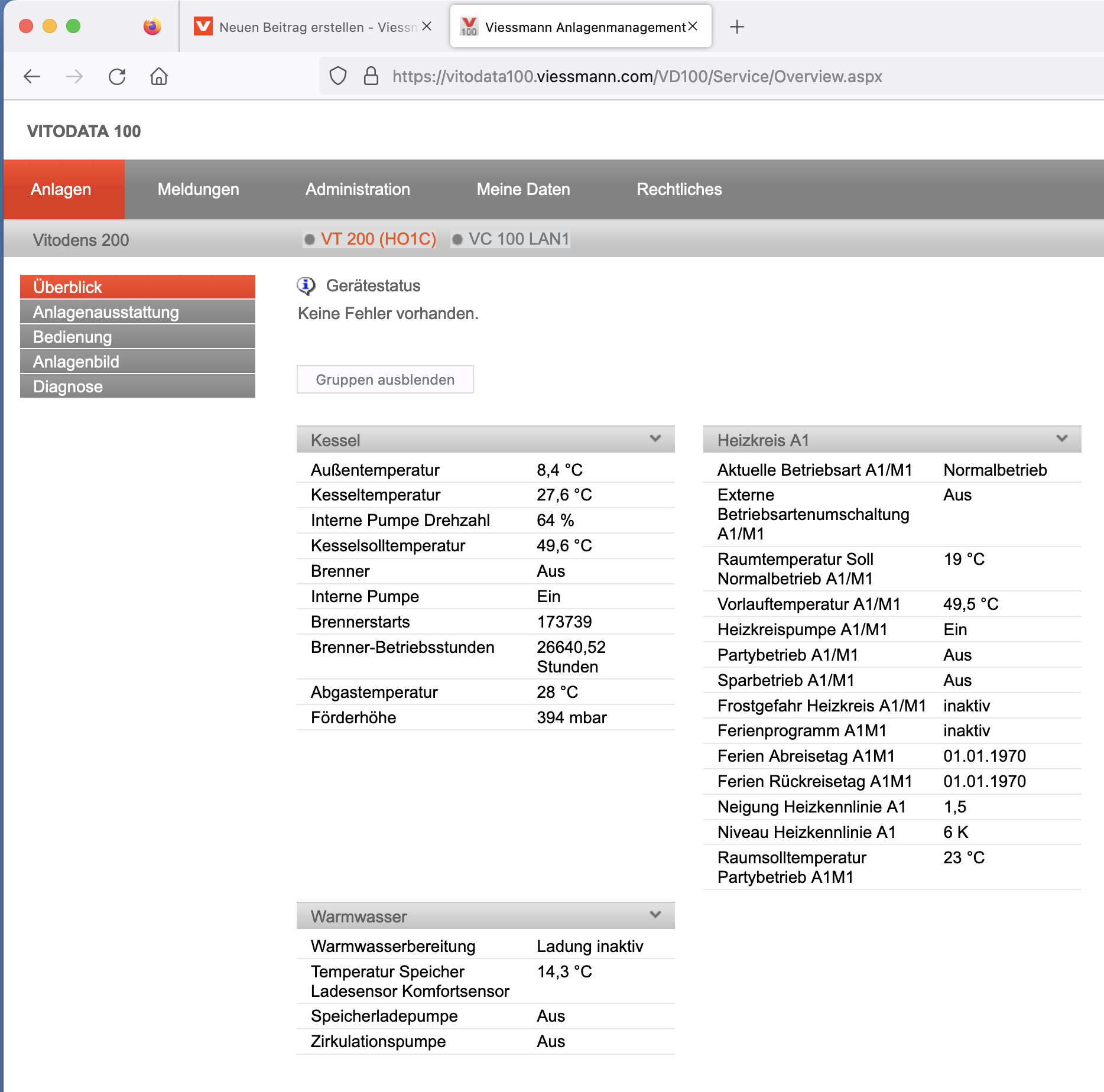
Task: Click the Vorlauftemperatur A1/M1 value 49,5 °C
Action: click(971, 604)
